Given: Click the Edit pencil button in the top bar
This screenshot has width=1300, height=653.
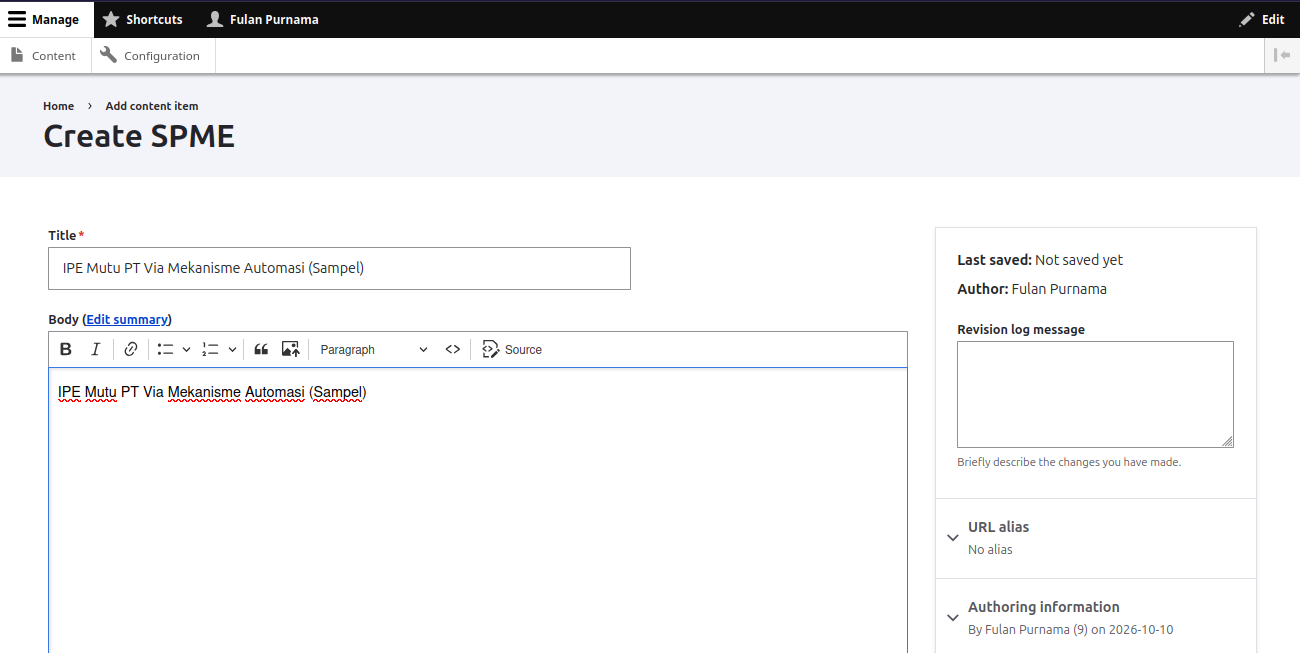Looking at the screenshot, I should pyautogui.click(x=1262, y=19).
